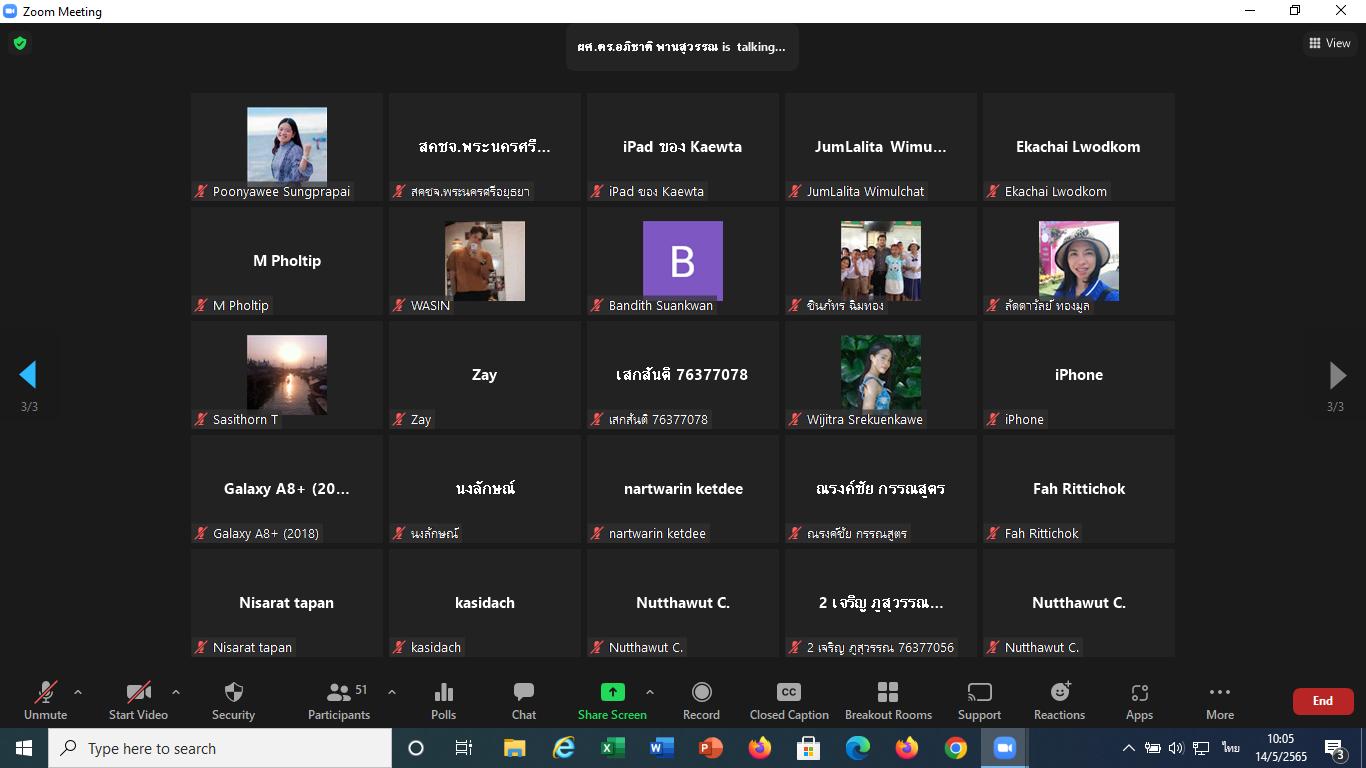Click the Fah Rittichok participant tile
Viewport: 1366px width, 768px height.
pos(1079,489)
